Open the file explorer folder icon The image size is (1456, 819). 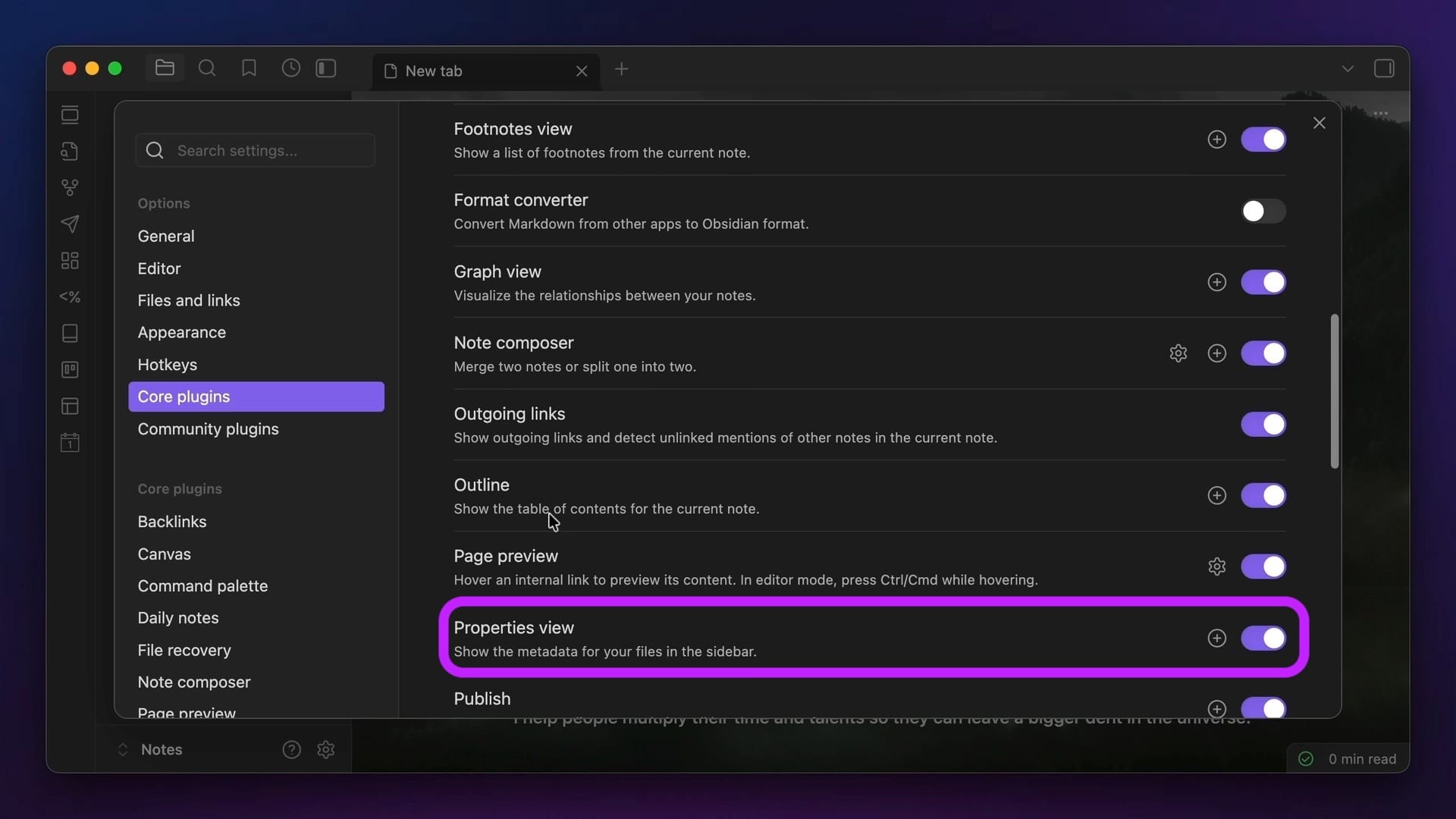tap(165, 68)
